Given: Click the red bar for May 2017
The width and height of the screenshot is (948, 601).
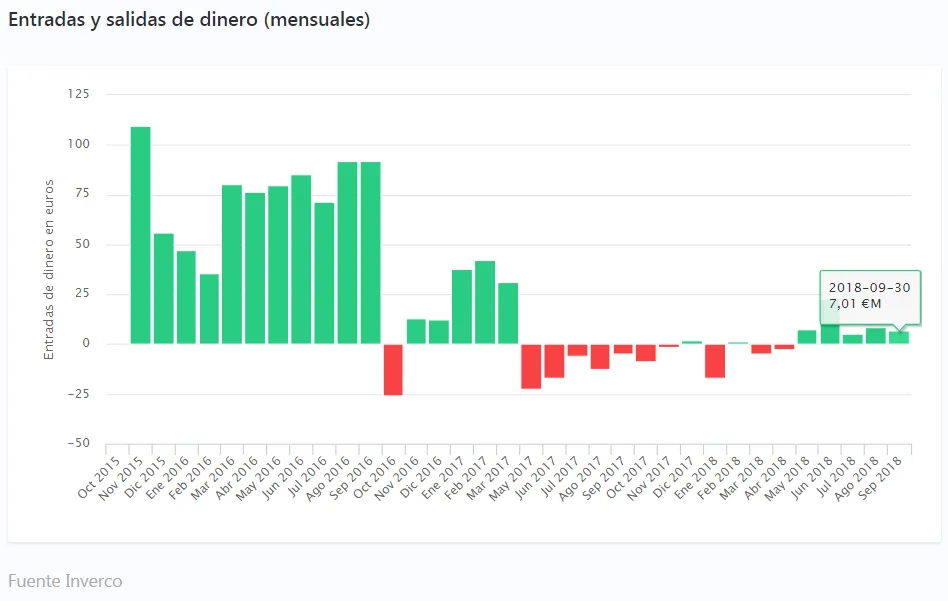Looking at the screenshot, I should click(531, 366).
